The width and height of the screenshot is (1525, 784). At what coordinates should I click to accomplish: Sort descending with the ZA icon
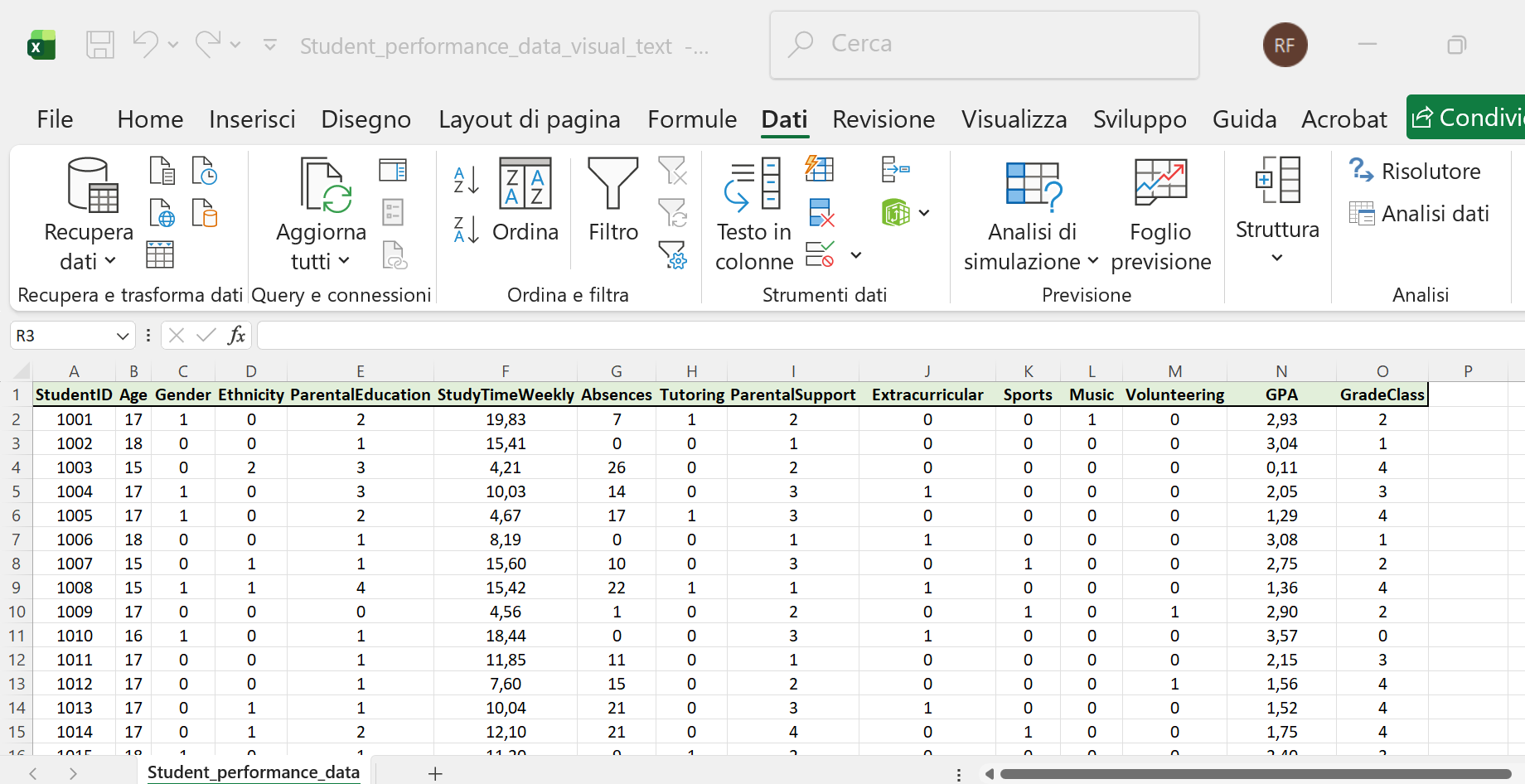pyautogui.click(x=464, y=230)
